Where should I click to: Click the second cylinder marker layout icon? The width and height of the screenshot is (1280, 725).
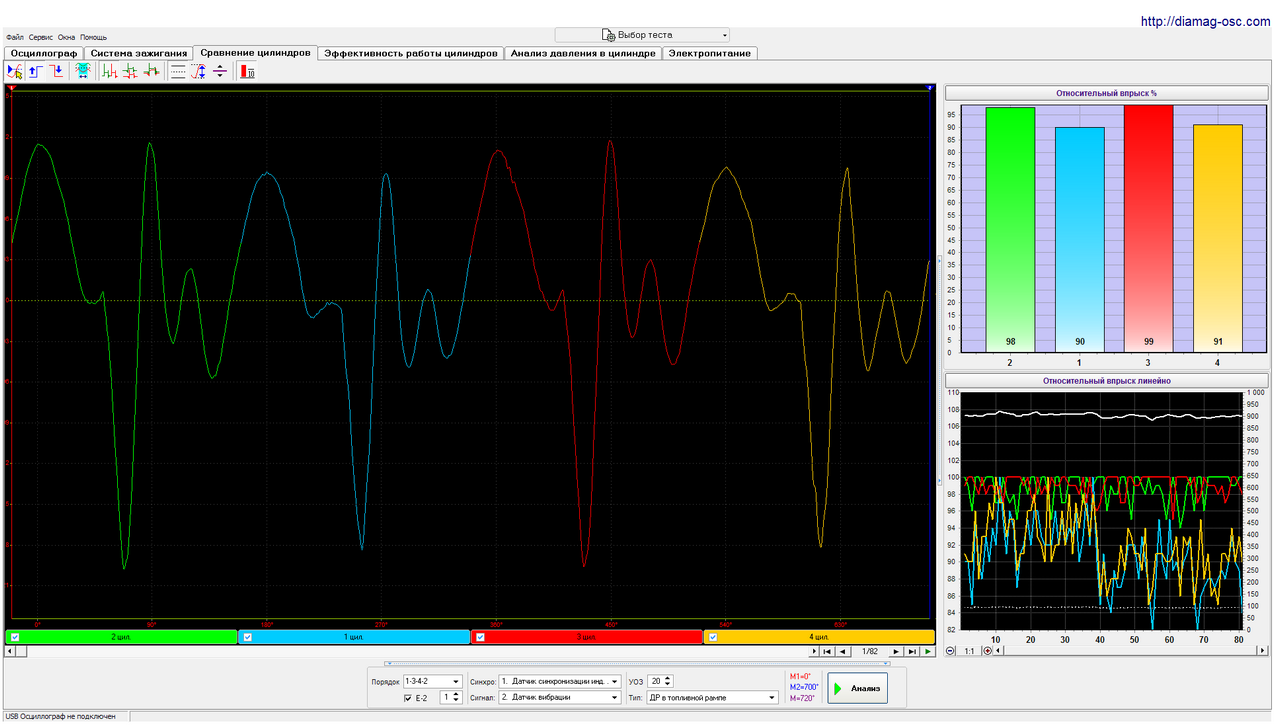(130, 71)
